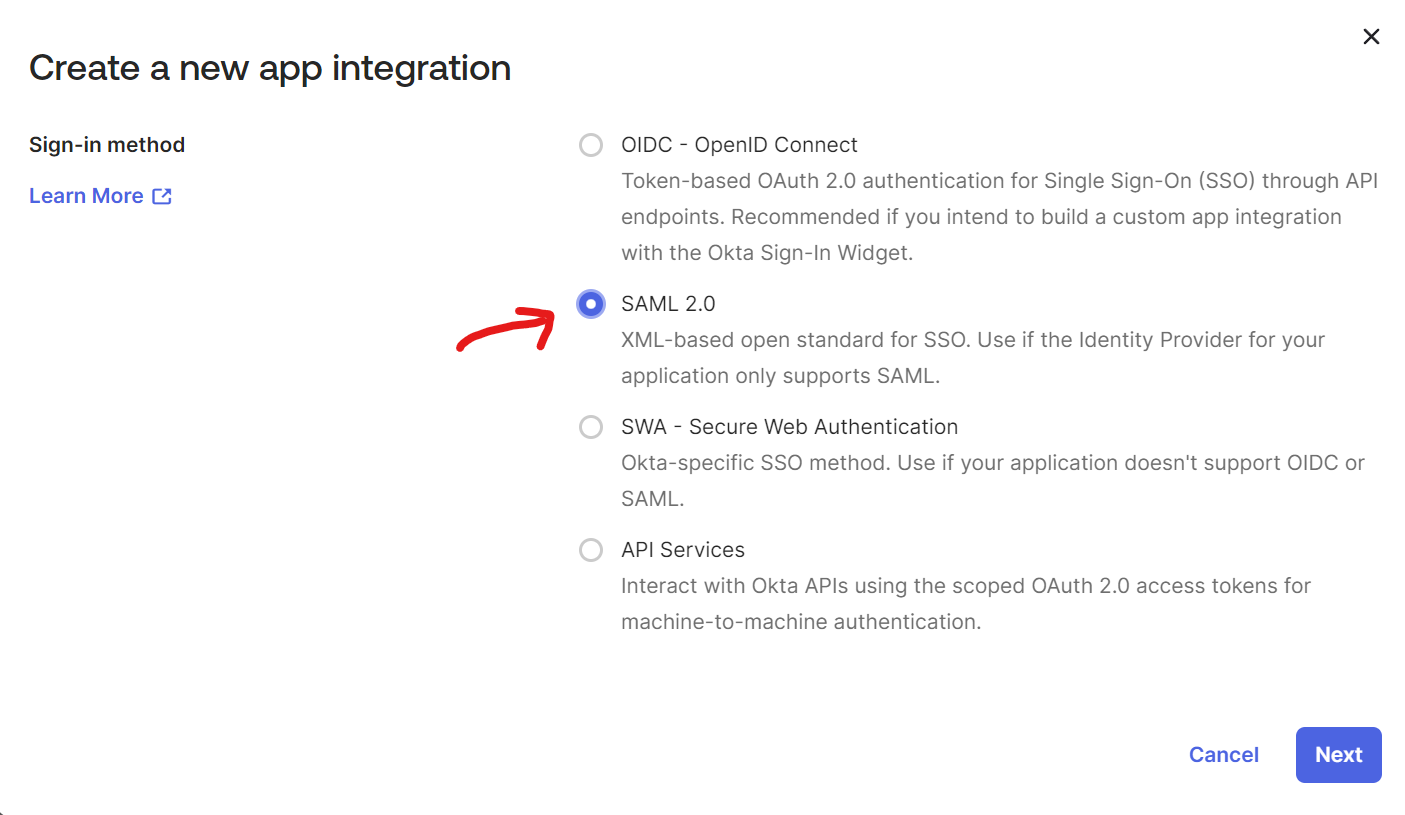This screenshot has height=815, width=1405.
Task: Click the API Services option title
Action: pos(685,549)
